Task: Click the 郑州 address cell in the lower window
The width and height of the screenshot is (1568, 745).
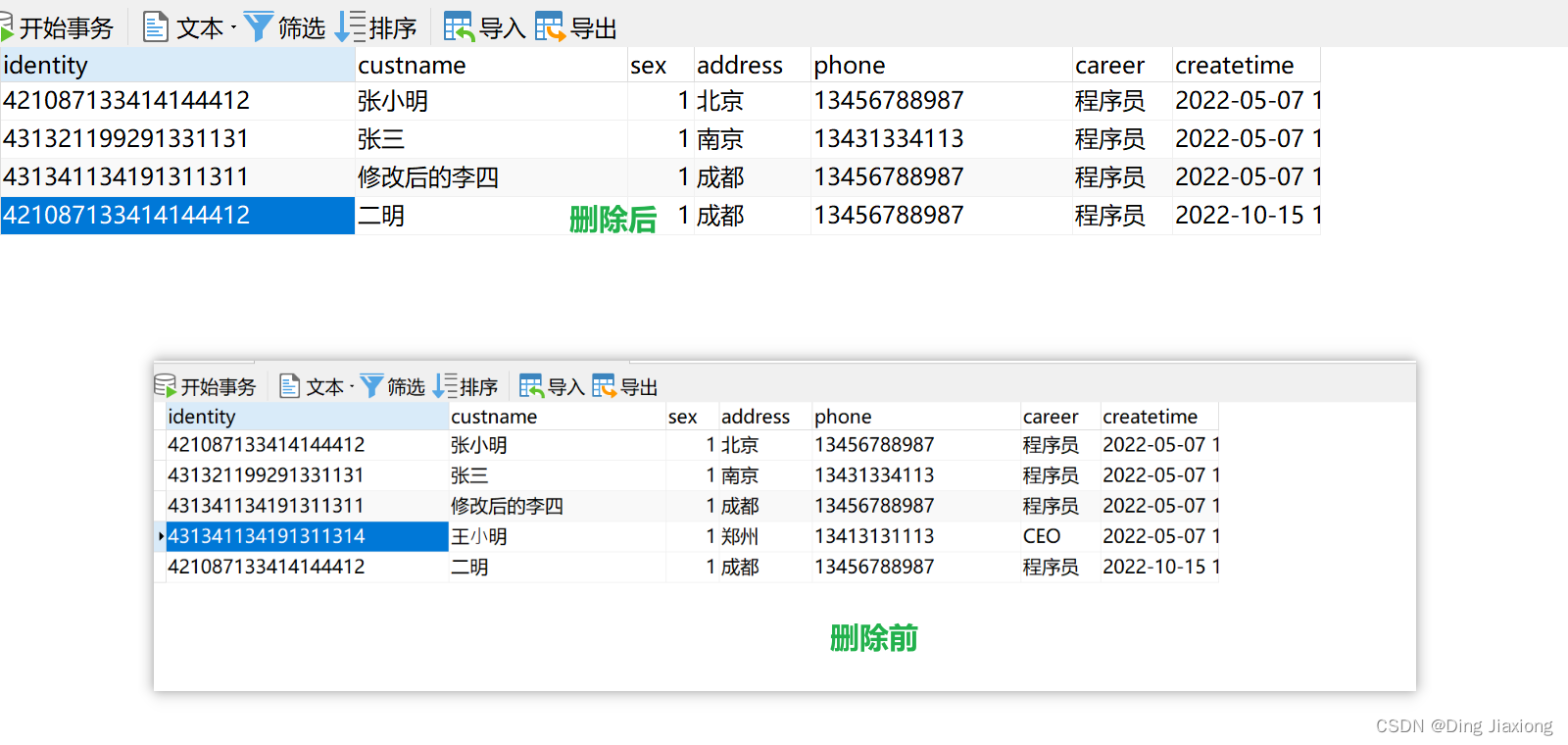Action: point(765,536)
